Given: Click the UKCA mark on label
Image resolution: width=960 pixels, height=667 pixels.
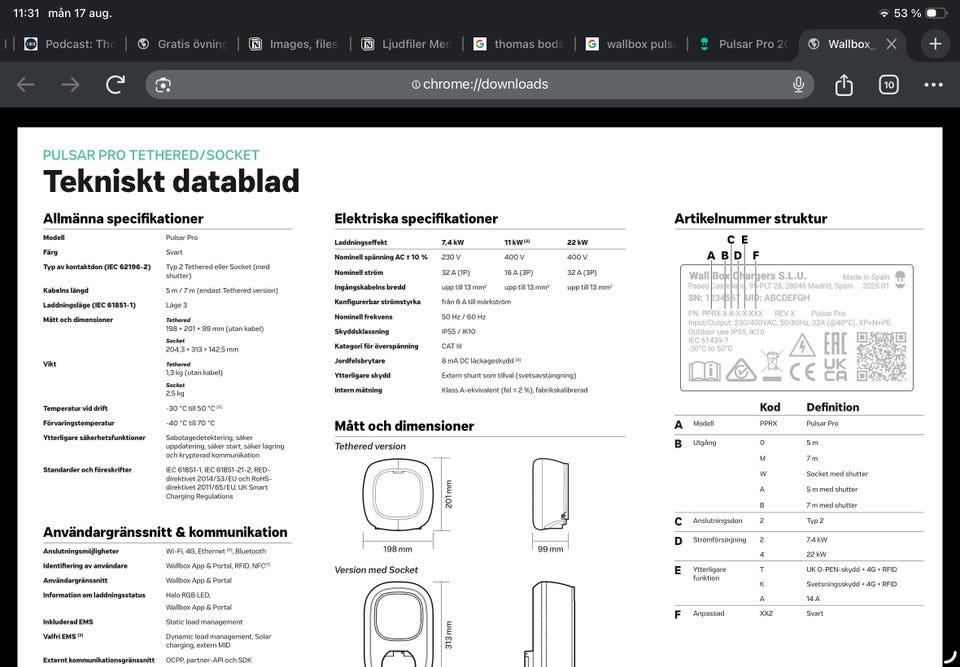Looking at the screenshot, I should (836, 369).
